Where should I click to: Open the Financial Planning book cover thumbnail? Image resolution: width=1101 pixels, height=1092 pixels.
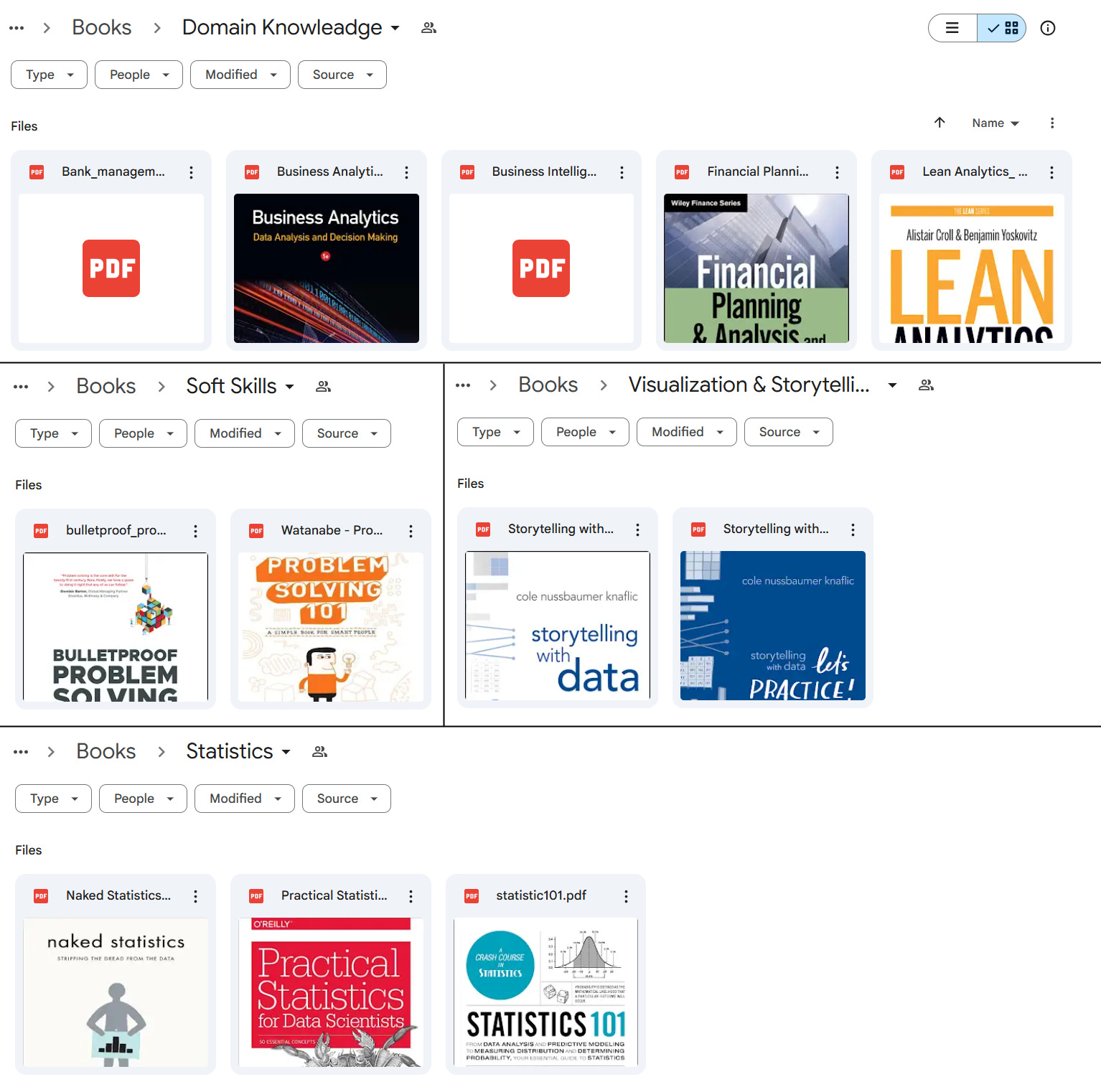point(756,268)
